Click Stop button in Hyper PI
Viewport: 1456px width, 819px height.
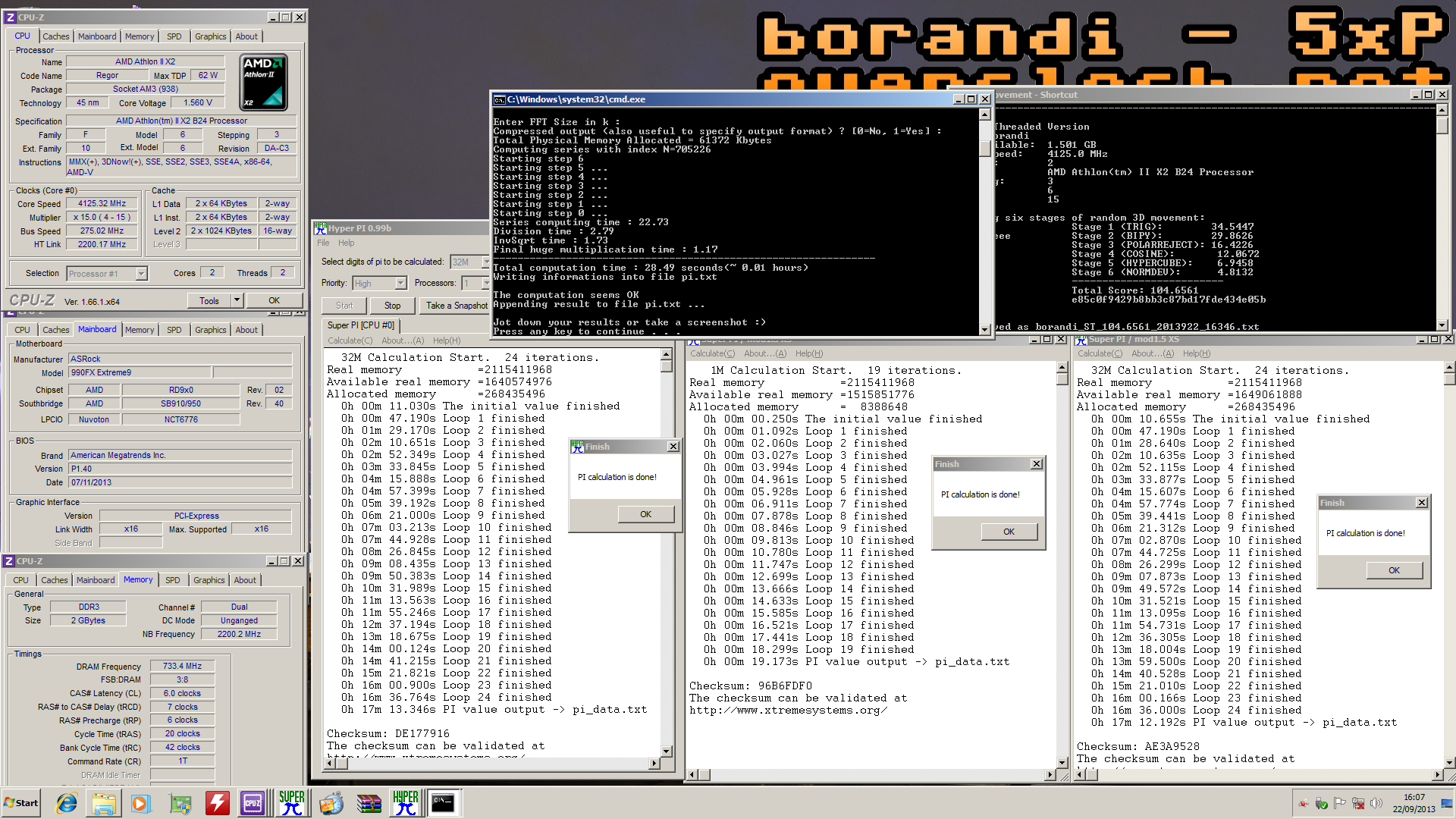click(x=393, y=306)
